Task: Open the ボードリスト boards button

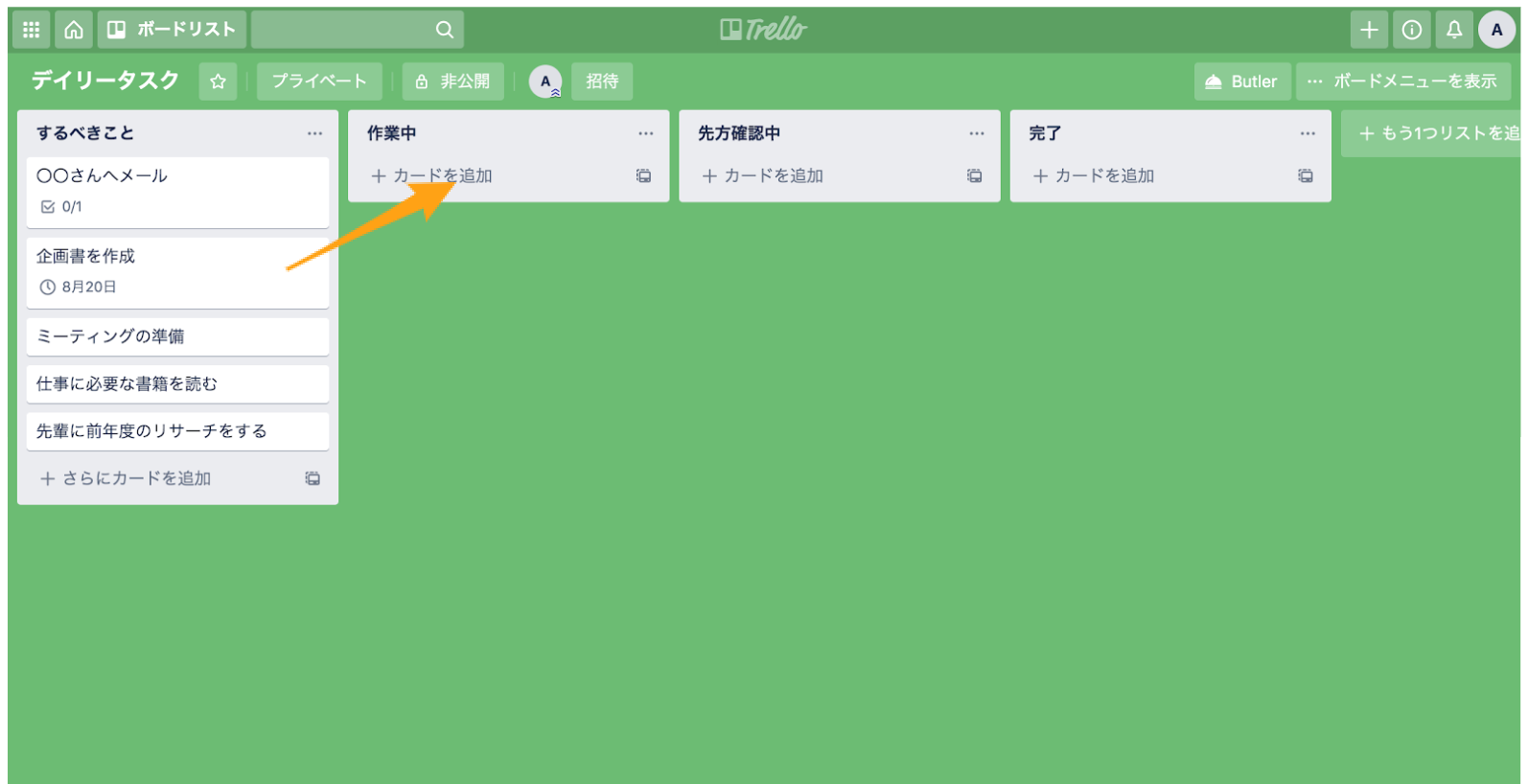Action: [x=172, y=30]
